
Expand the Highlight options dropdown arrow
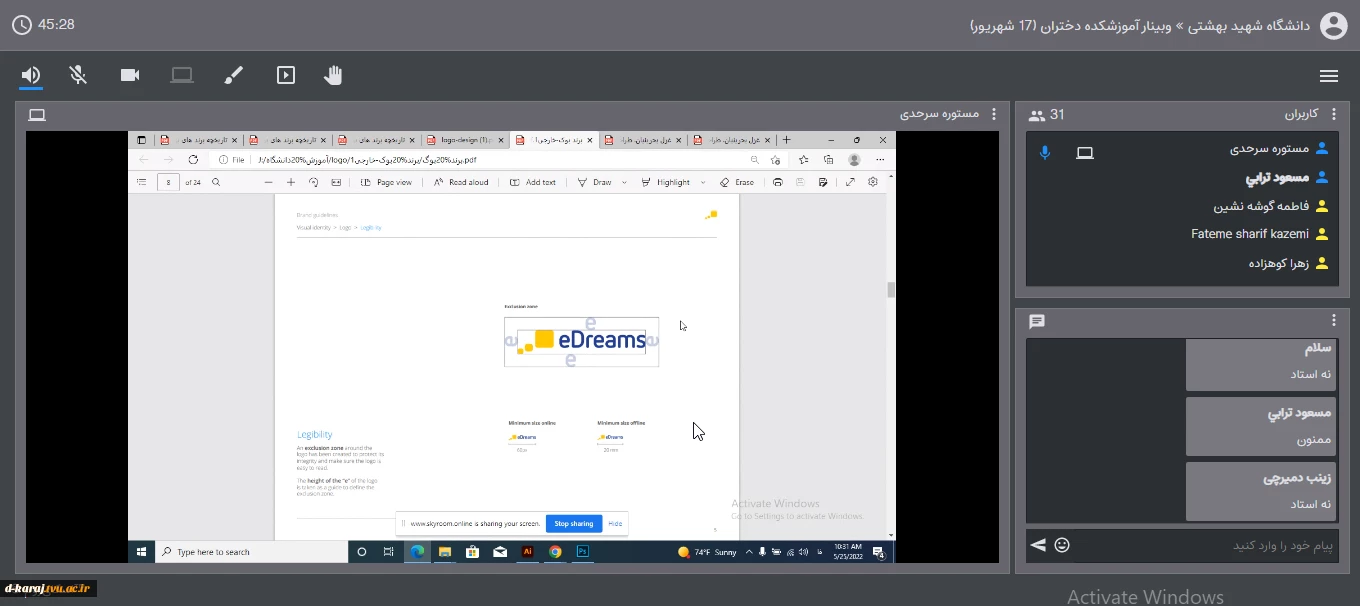(x=703, y=182)
